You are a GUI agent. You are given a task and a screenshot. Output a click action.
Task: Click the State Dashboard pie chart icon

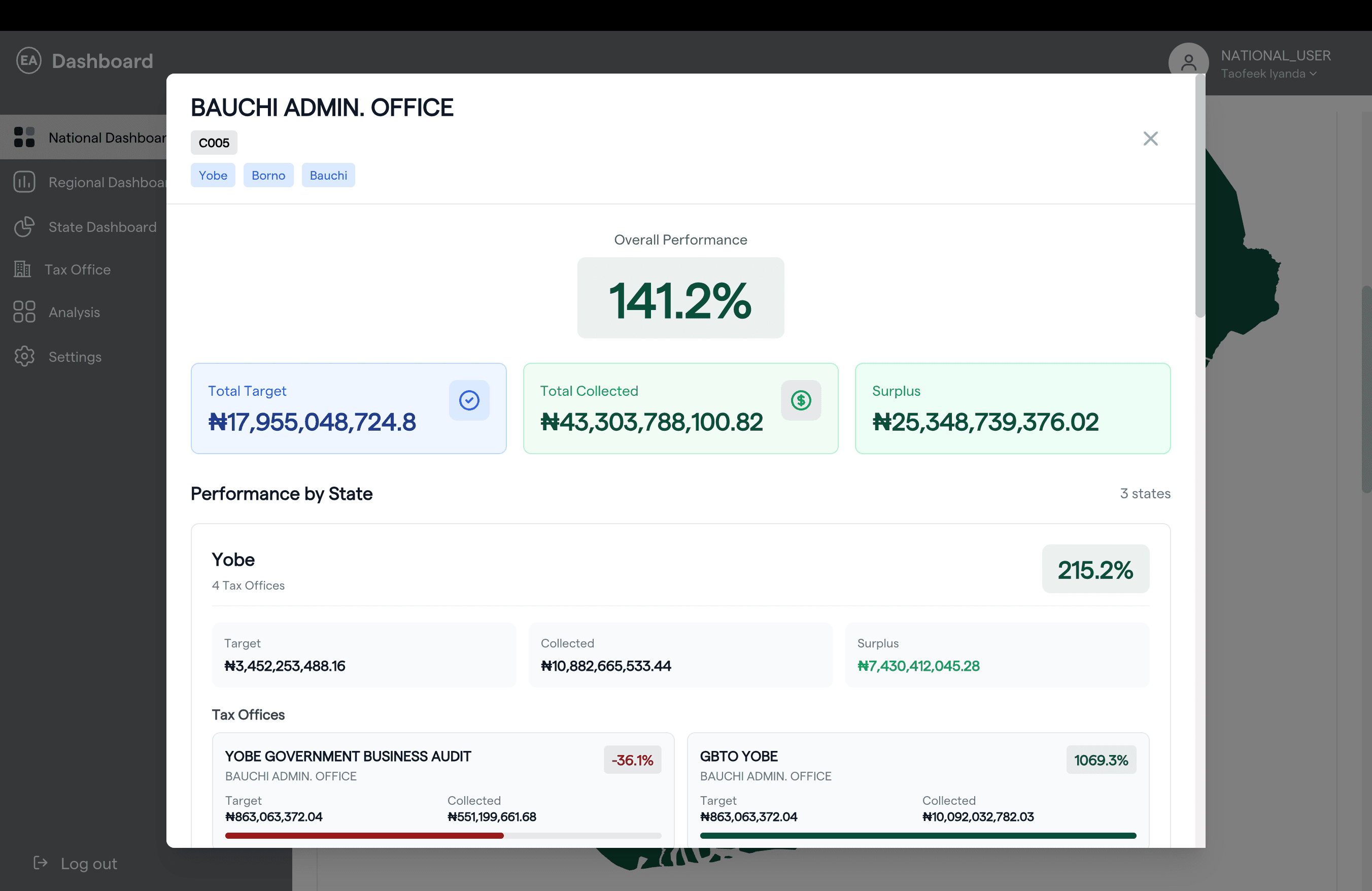pos(24,226)
